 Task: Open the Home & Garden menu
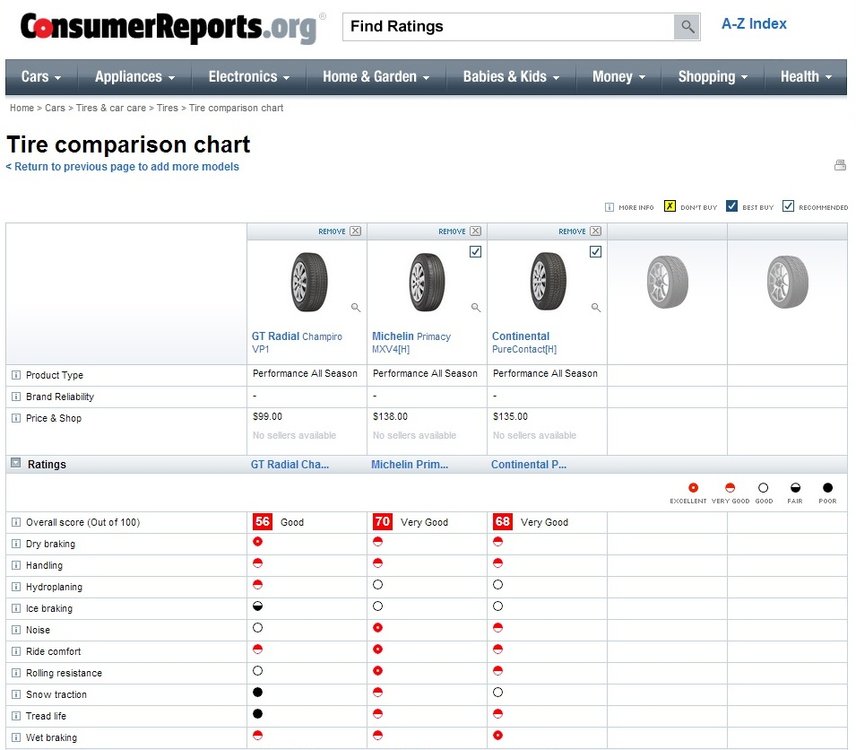[376, 77]
